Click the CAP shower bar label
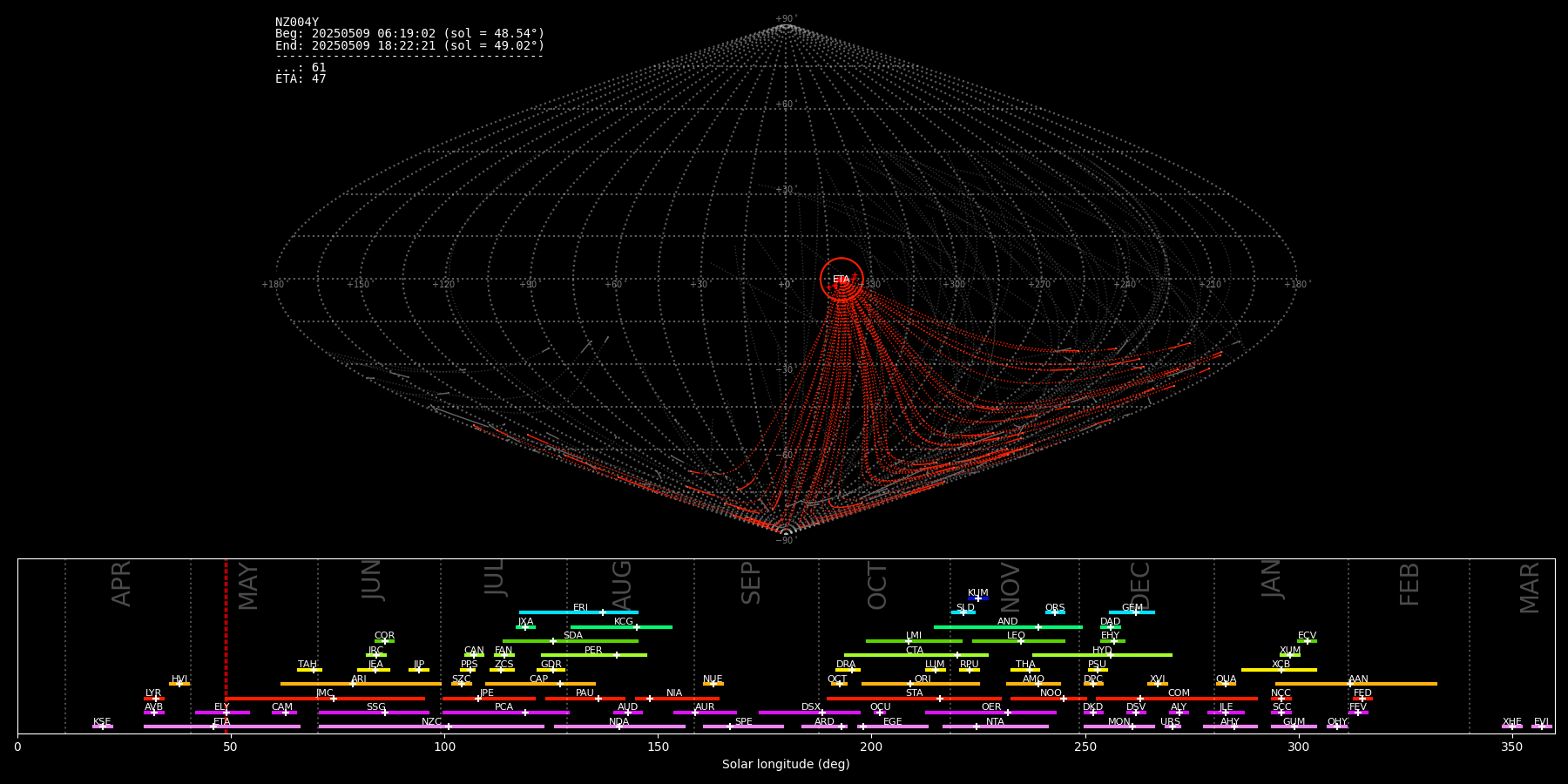This screenshot has height=784, width=1568. tap(539, 679)
